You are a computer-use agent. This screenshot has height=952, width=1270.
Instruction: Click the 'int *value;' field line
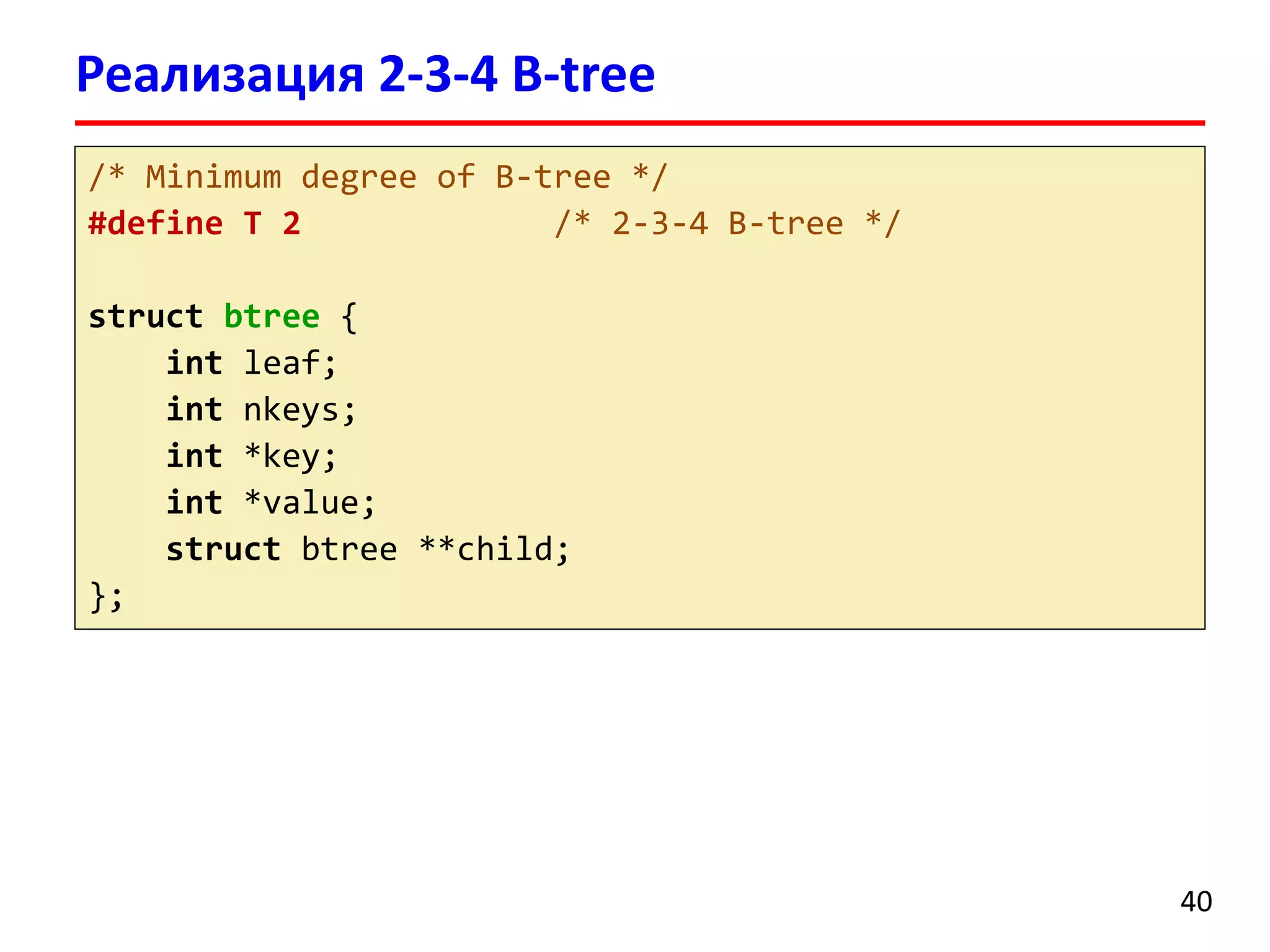coord(271,503)
